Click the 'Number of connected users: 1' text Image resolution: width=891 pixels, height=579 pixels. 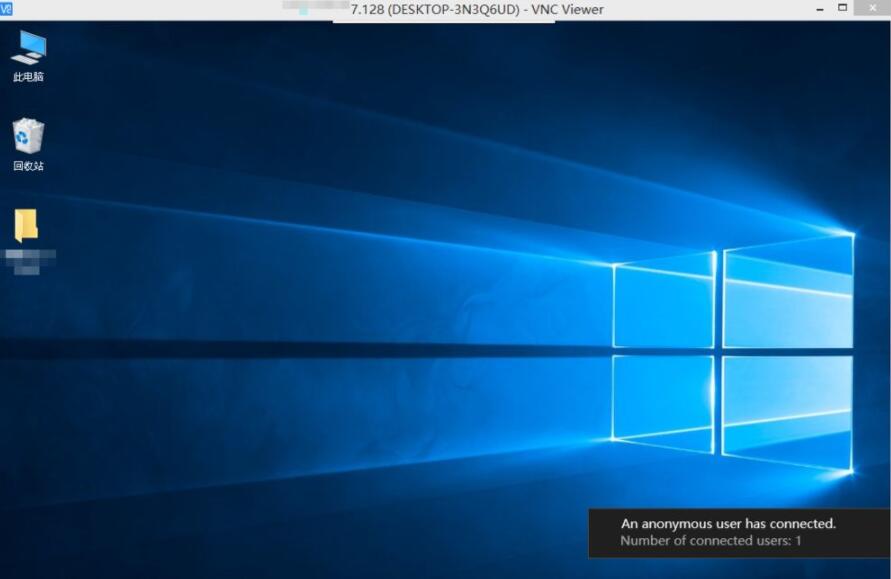click(x=710, y=540)
